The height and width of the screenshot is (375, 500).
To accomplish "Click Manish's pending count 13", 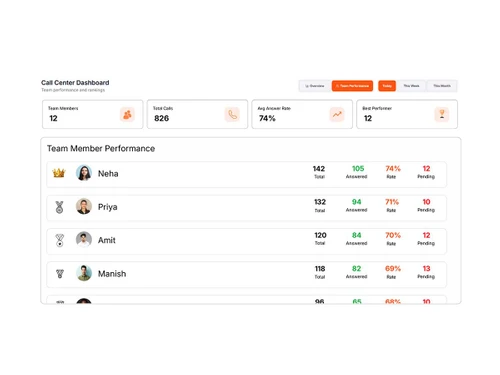I will click(x=426, y=269).
